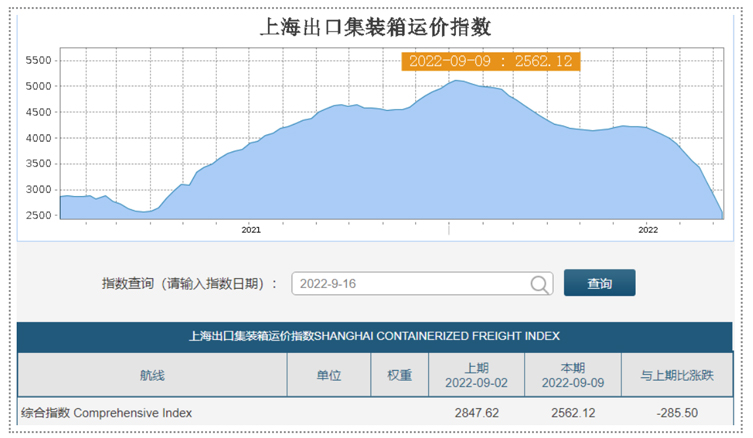
Task: Click the magnifier icon in the date field
Action: (x=539, y=284)
